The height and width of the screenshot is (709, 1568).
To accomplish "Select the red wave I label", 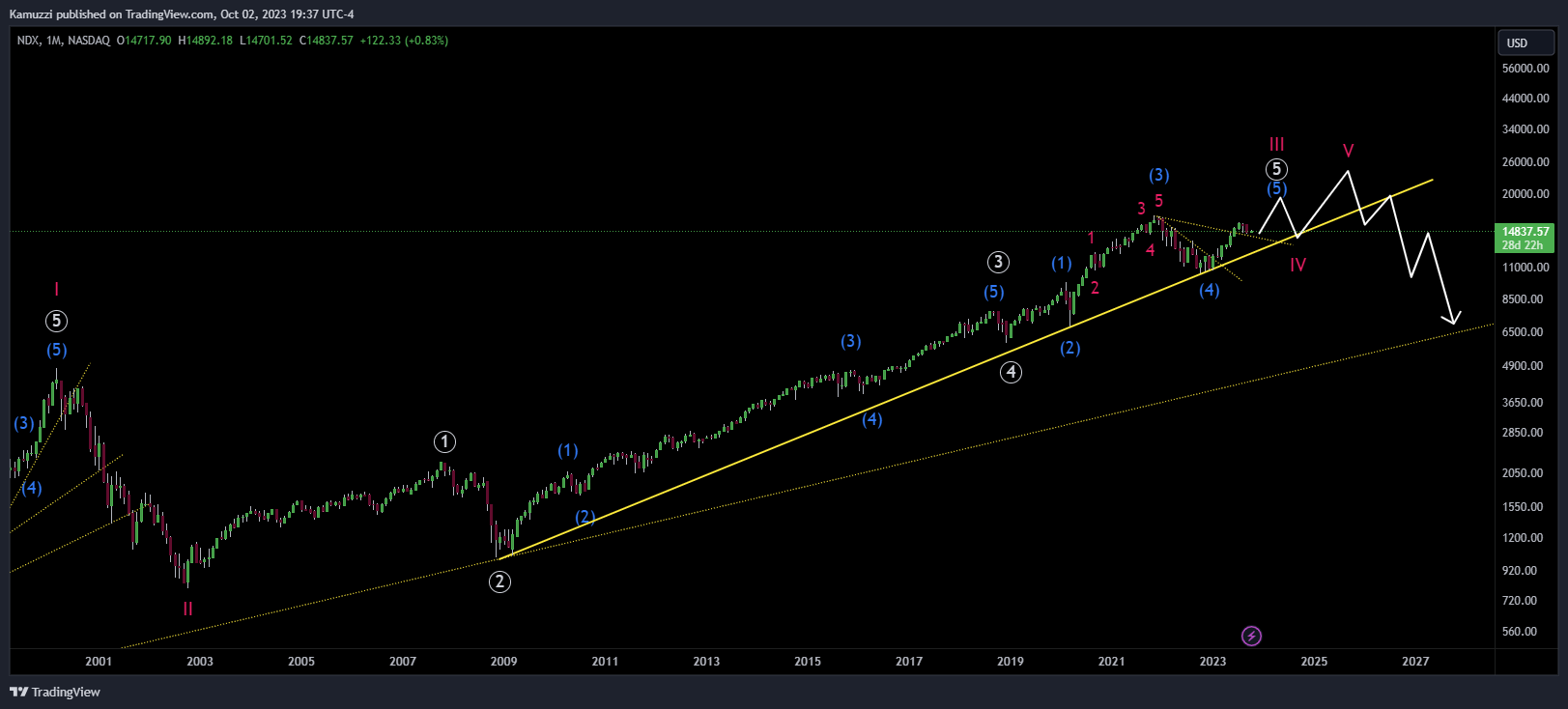I will point(57,289).
